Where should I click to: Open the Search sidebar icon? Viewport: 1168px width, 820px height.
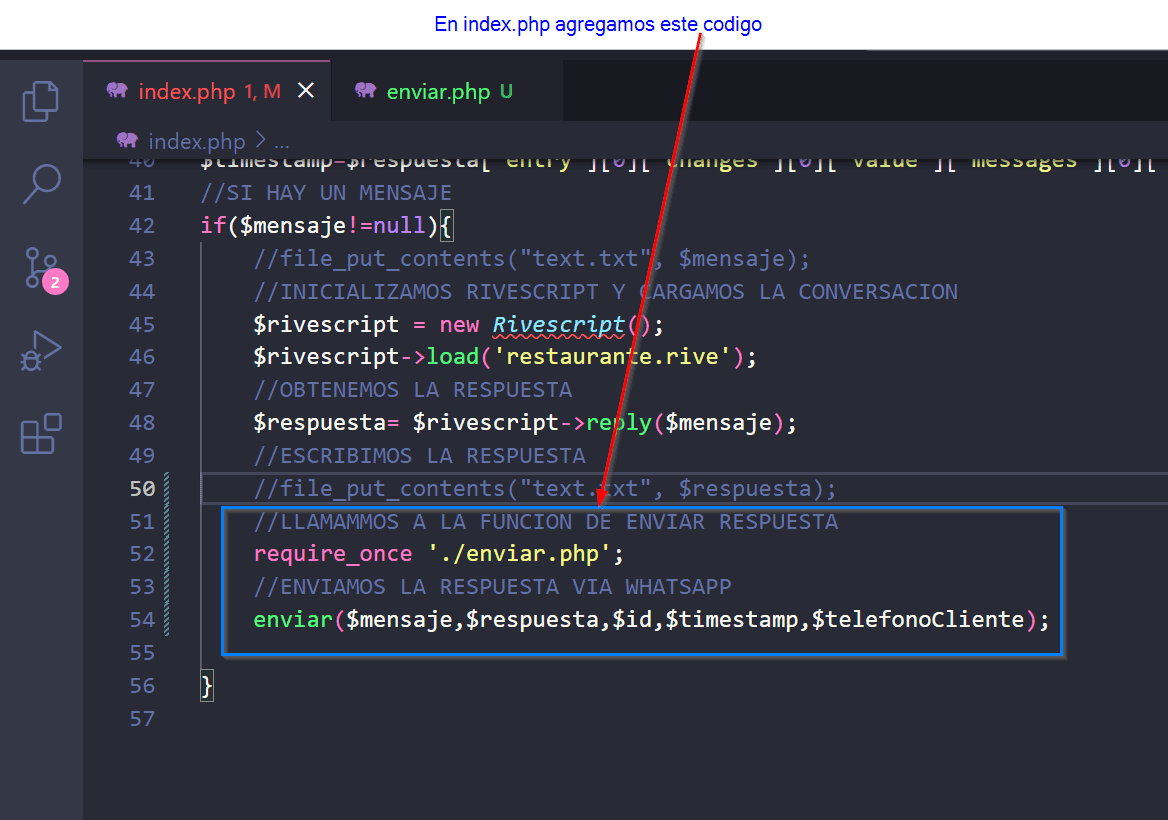pos(41,184)
